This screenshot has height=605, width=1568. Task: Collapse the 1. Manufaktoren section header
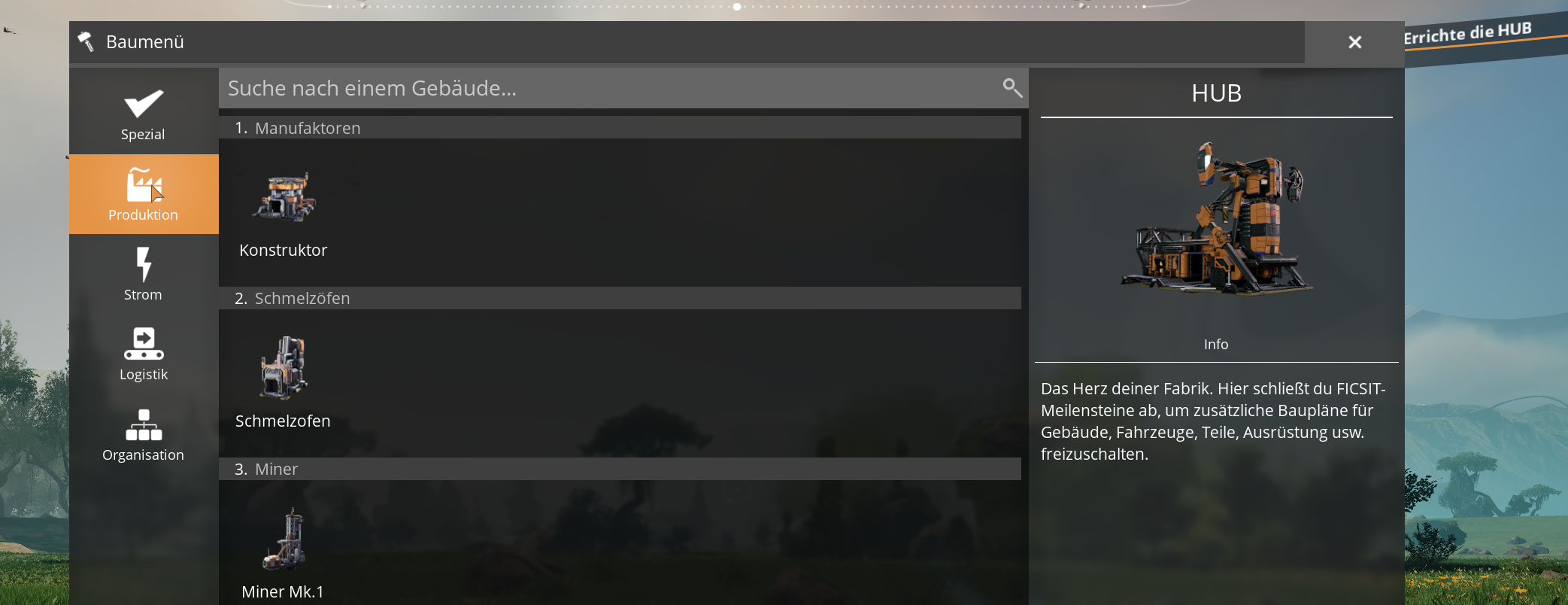(620, 128)
